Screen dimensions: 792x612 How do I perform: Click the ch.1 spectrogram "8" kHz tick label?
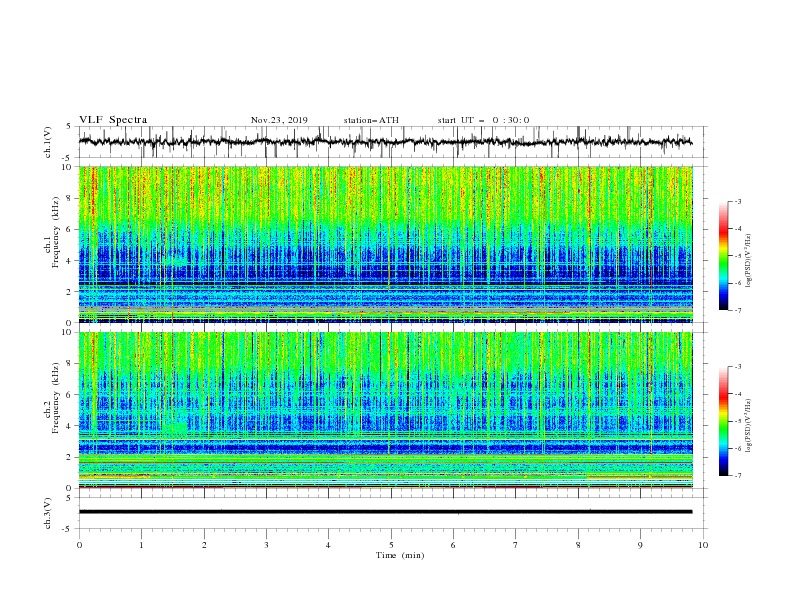(70, 198)
